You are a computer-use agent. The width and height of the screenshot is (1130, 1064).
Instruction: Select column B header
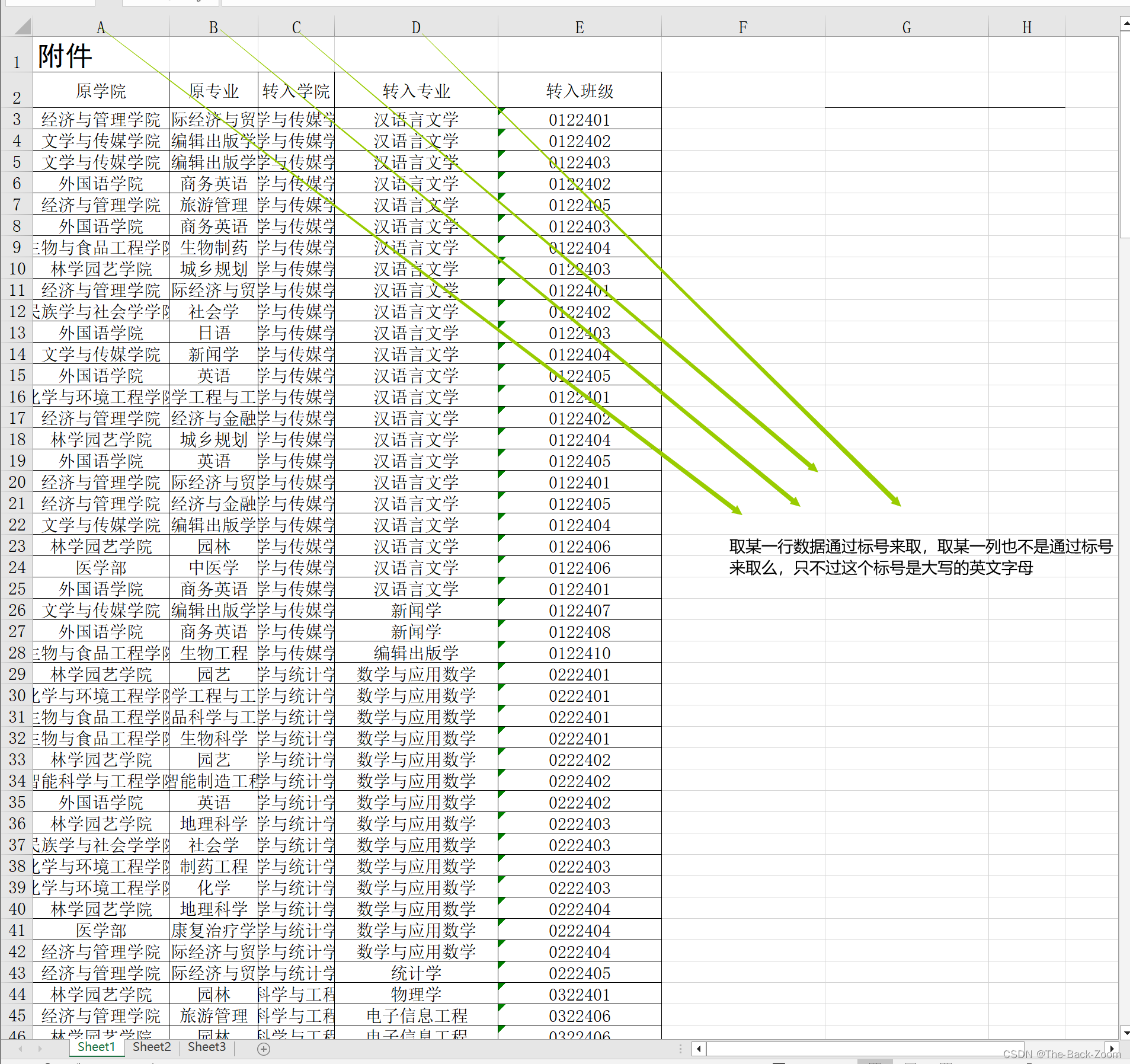tap(213, 27)
